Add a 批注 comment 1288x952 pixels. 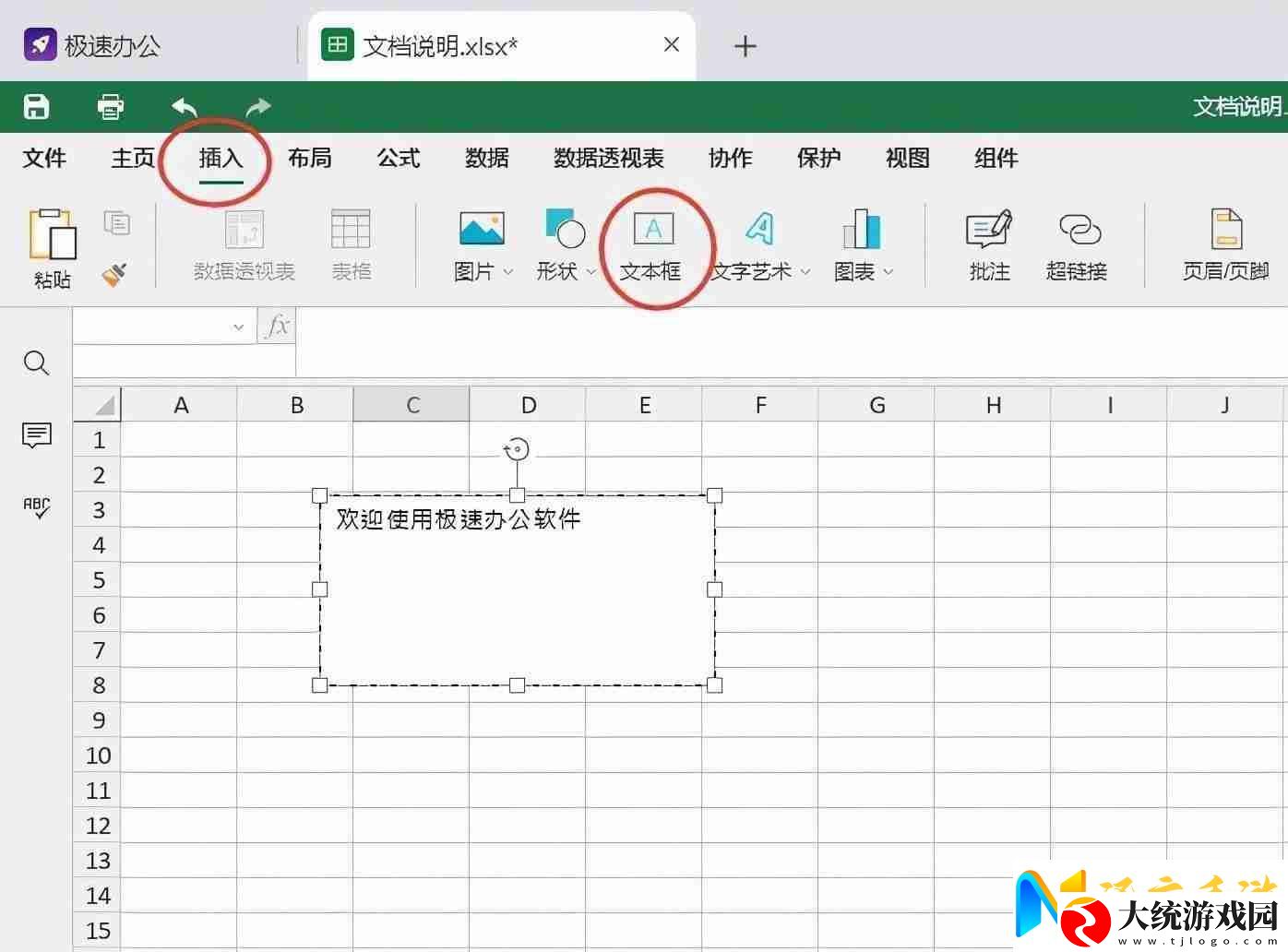coord(990,245)
